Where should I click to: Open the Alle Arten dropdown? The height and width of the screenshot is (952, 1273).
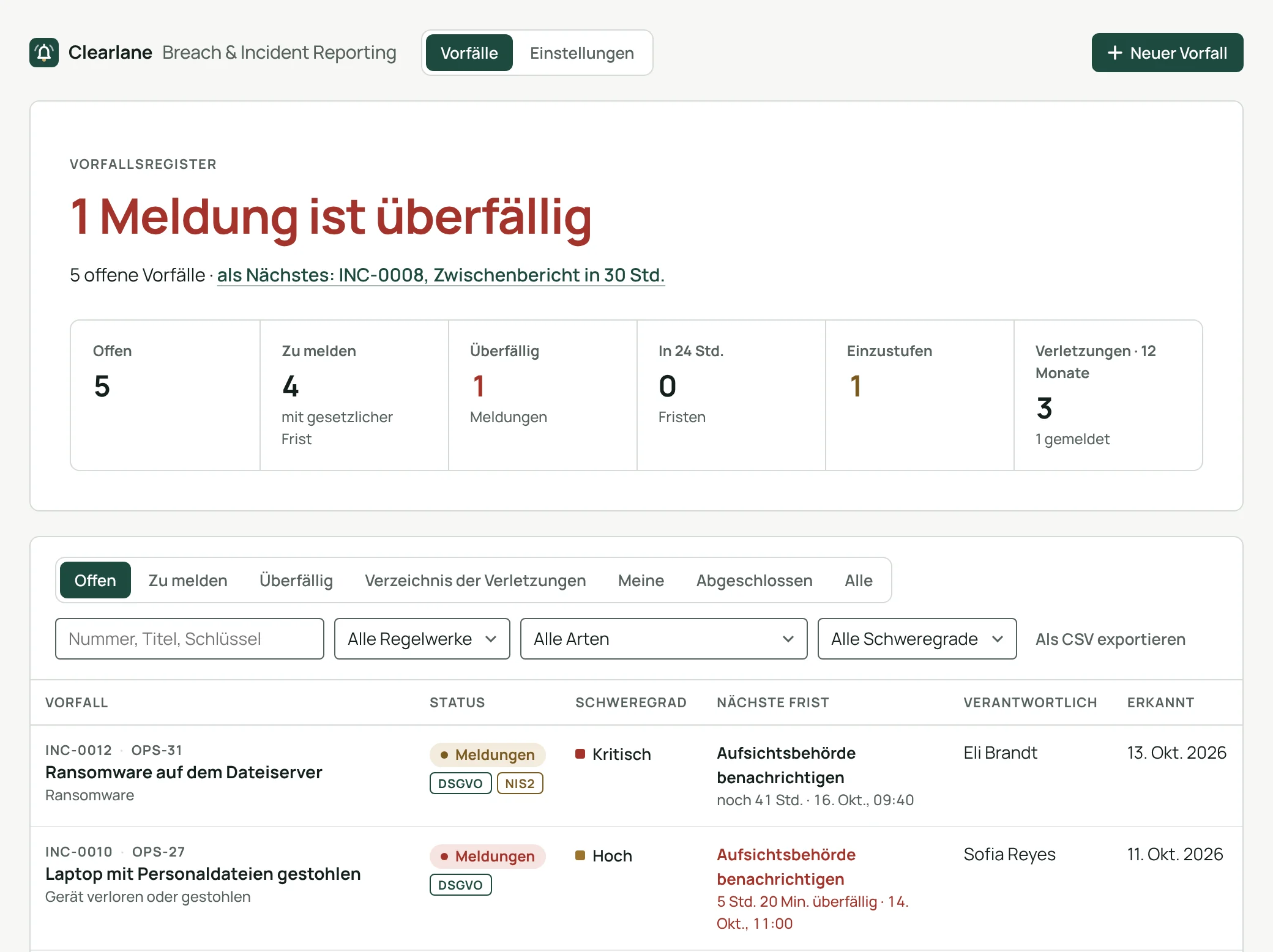click(x=663, y=639)
